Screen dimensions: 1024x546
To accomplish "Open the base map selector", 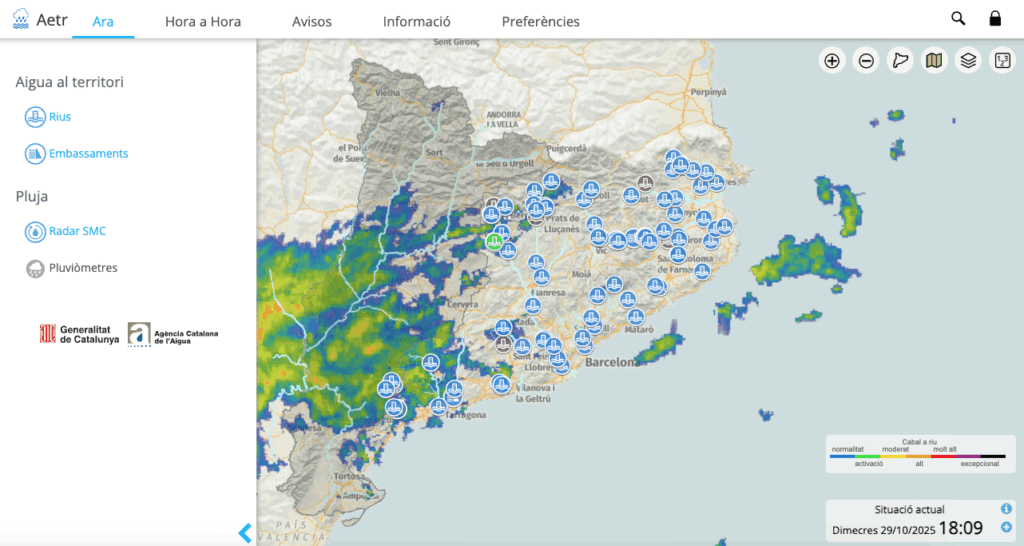I will (934, 61).
